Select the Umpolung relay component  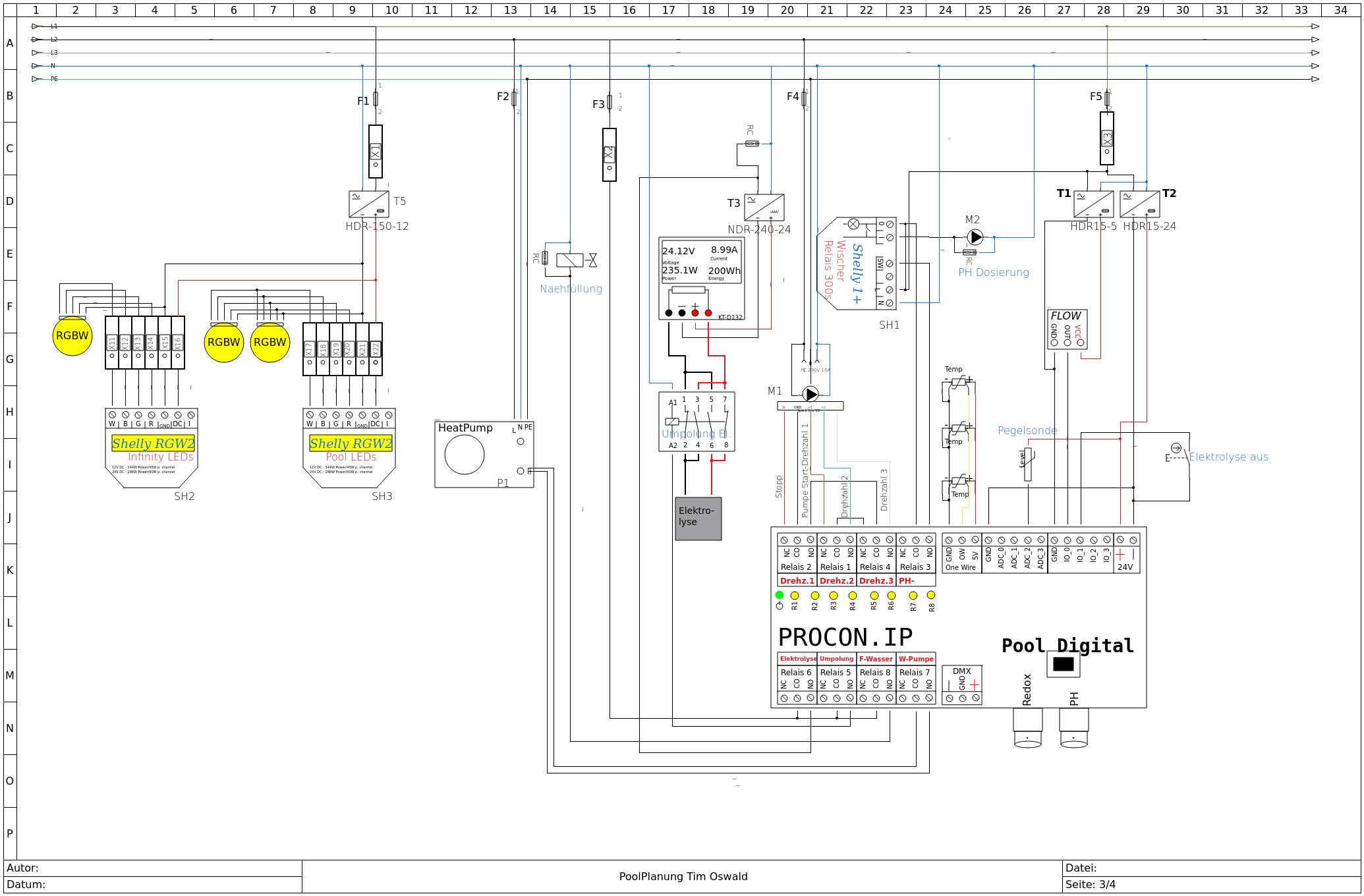pos(697,422)
